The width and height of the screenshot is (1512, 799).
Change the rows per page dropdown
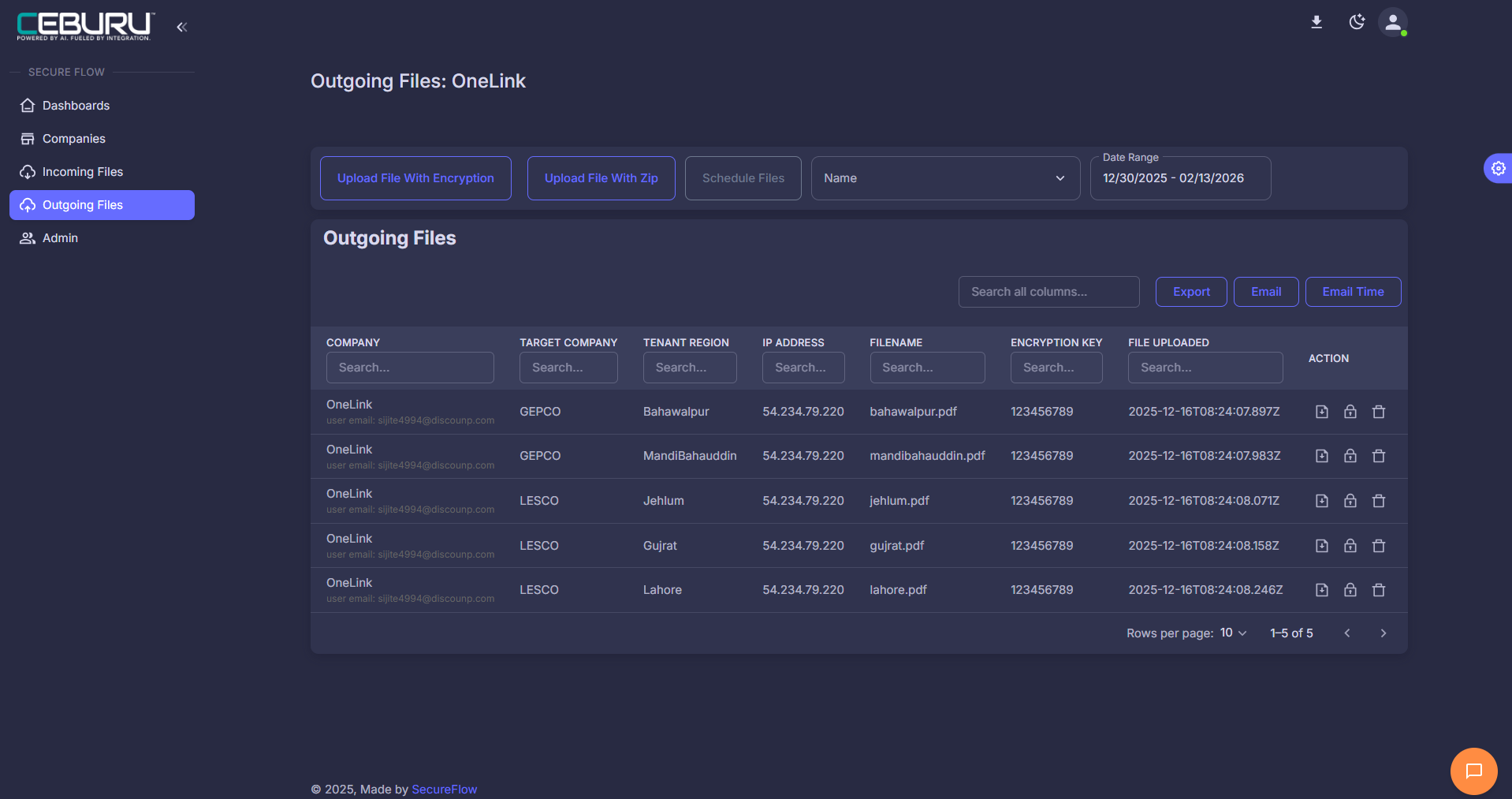1233,633
